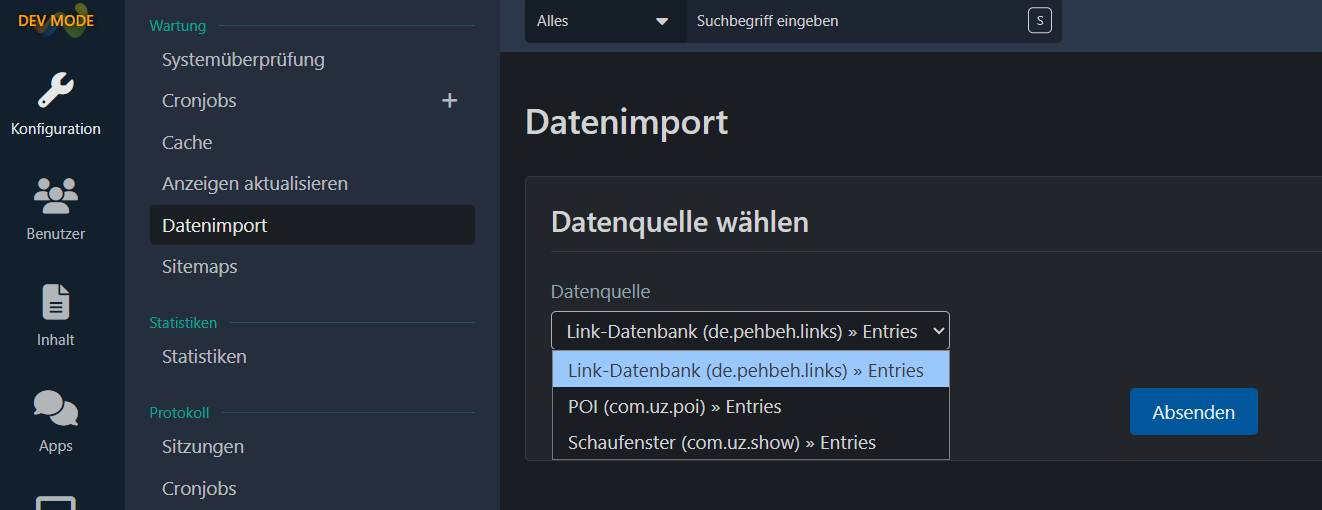Open Sitzungen under Protokoll
The image size is (1322, 510).
(203, 447)
